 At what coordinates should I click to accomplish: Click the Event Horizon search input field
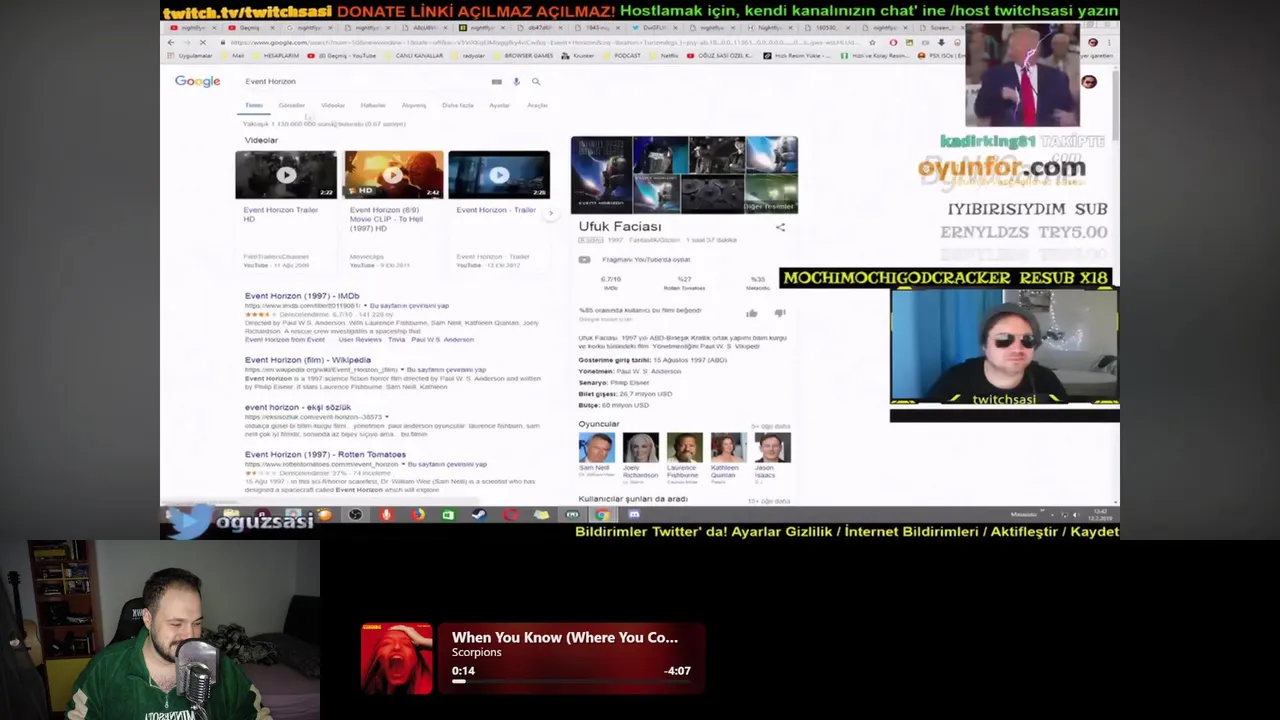coord(365,81)
